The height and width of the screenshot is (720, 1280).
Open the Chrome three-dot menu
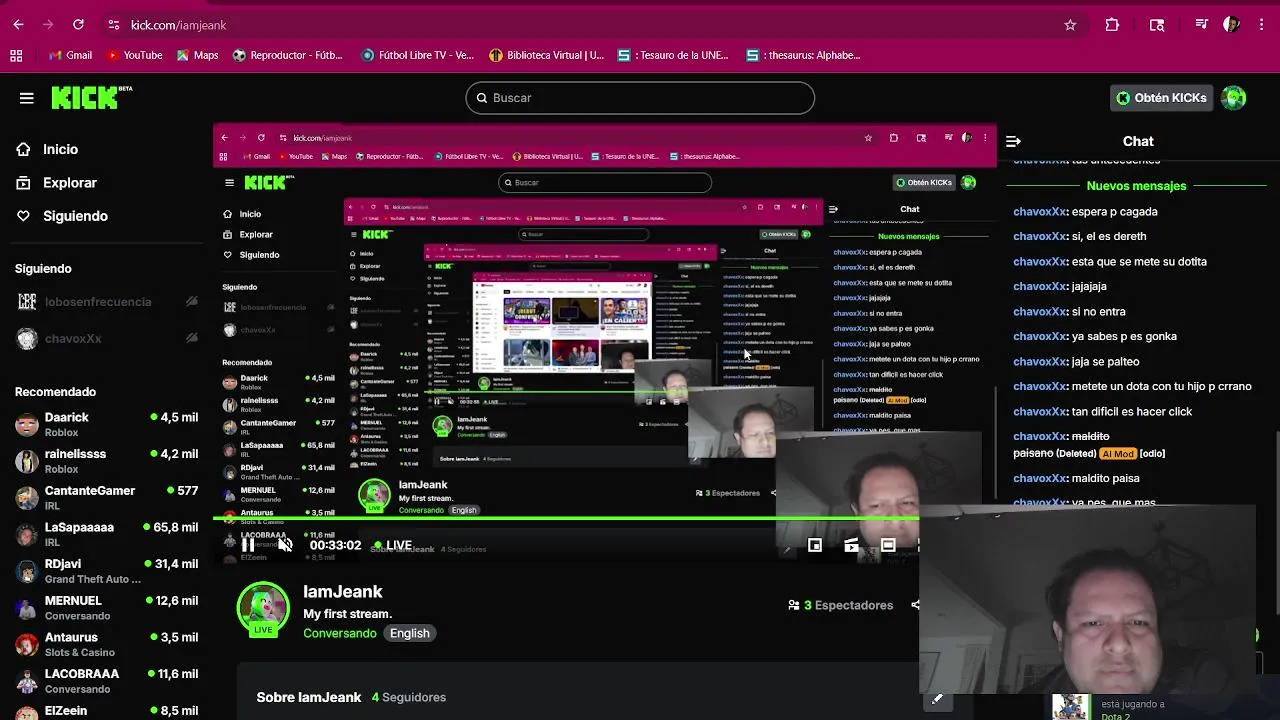tap(1262, 25)
